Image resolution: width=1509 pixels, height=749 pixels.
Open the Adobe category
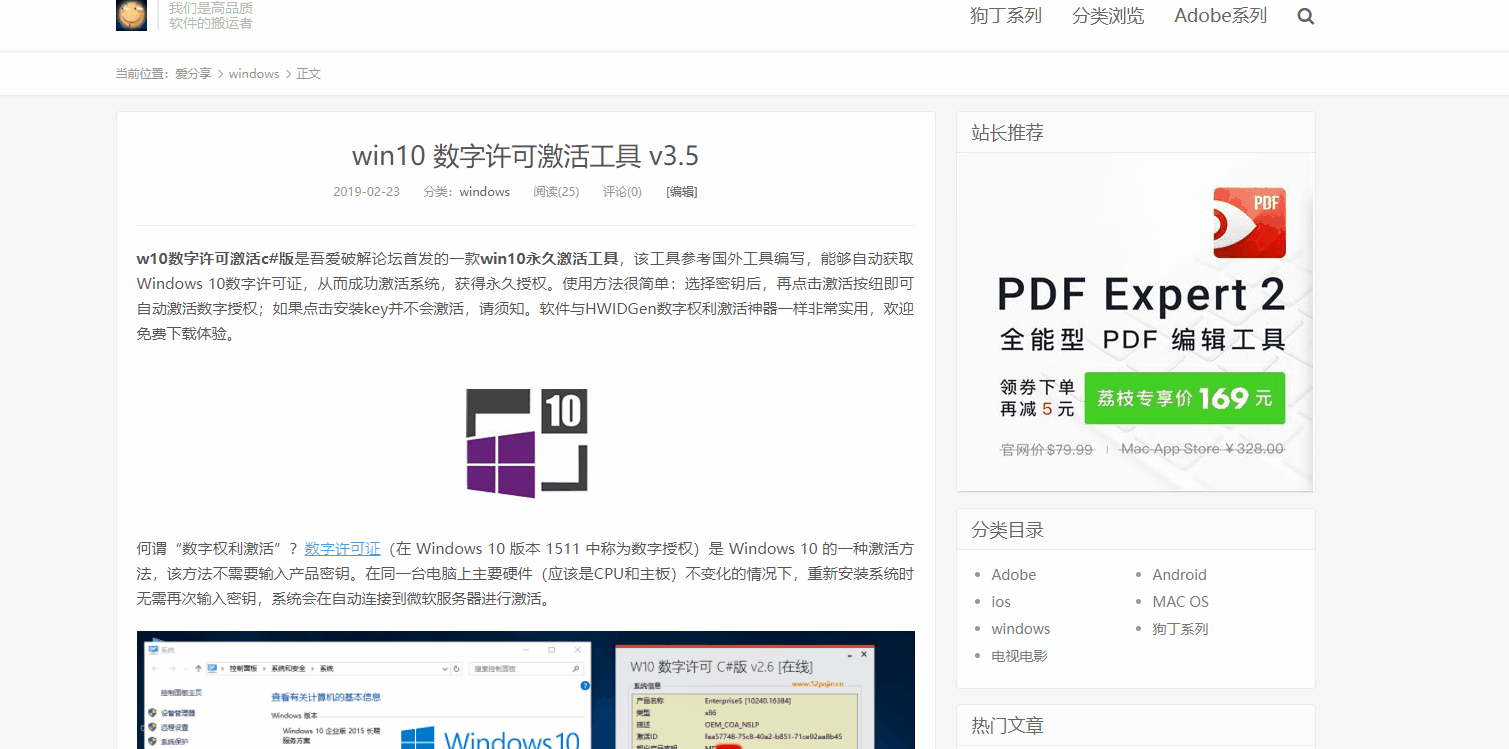1014,575
